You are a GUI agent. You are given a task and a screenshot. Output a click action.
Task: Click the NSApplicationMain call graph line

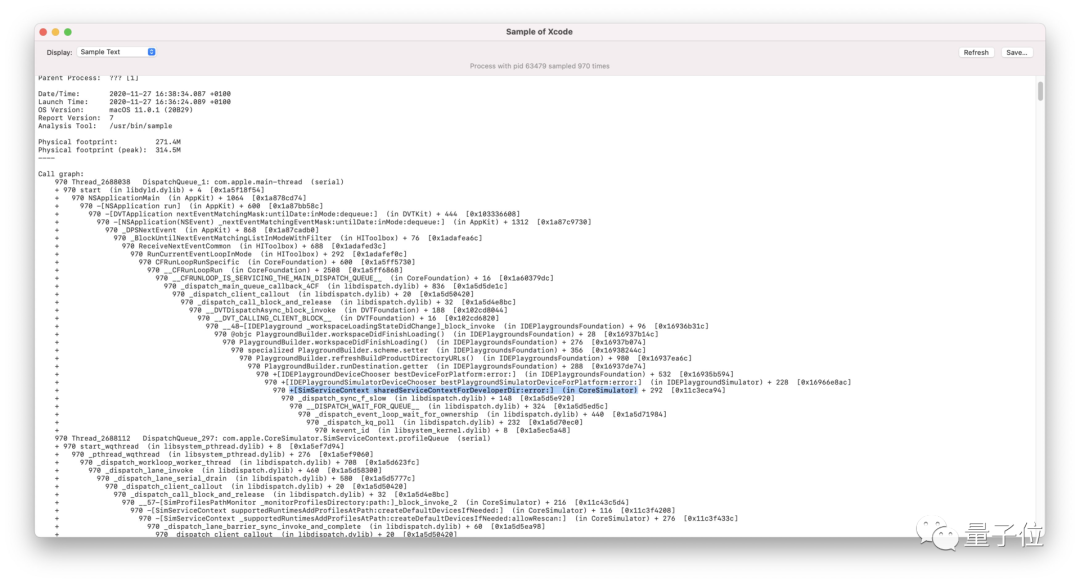click(189, 198)
